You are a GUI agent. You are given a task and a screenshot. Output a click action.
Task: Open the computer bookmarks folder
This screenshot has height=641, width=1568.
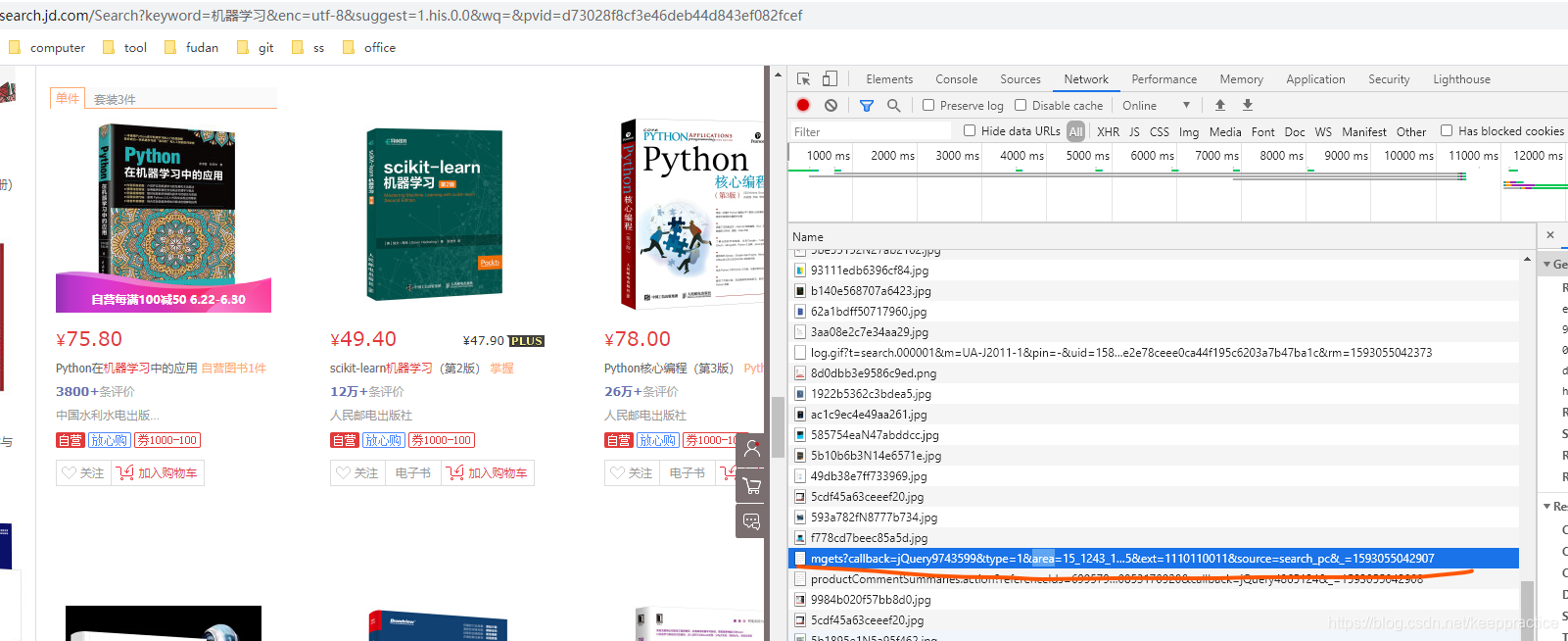[47, 47]
